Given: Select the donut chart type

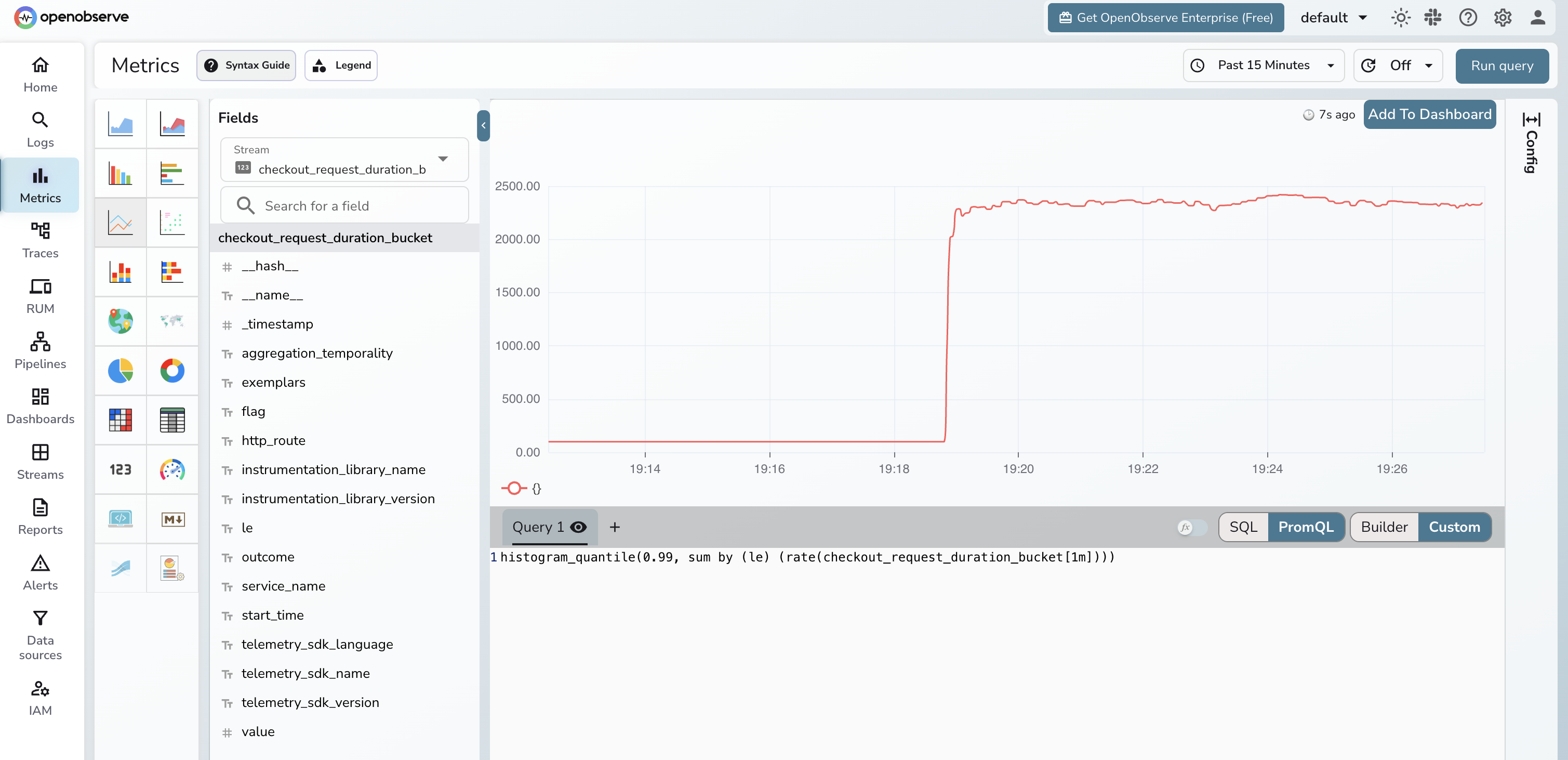Looking at the screenshot, I should 172,371.
